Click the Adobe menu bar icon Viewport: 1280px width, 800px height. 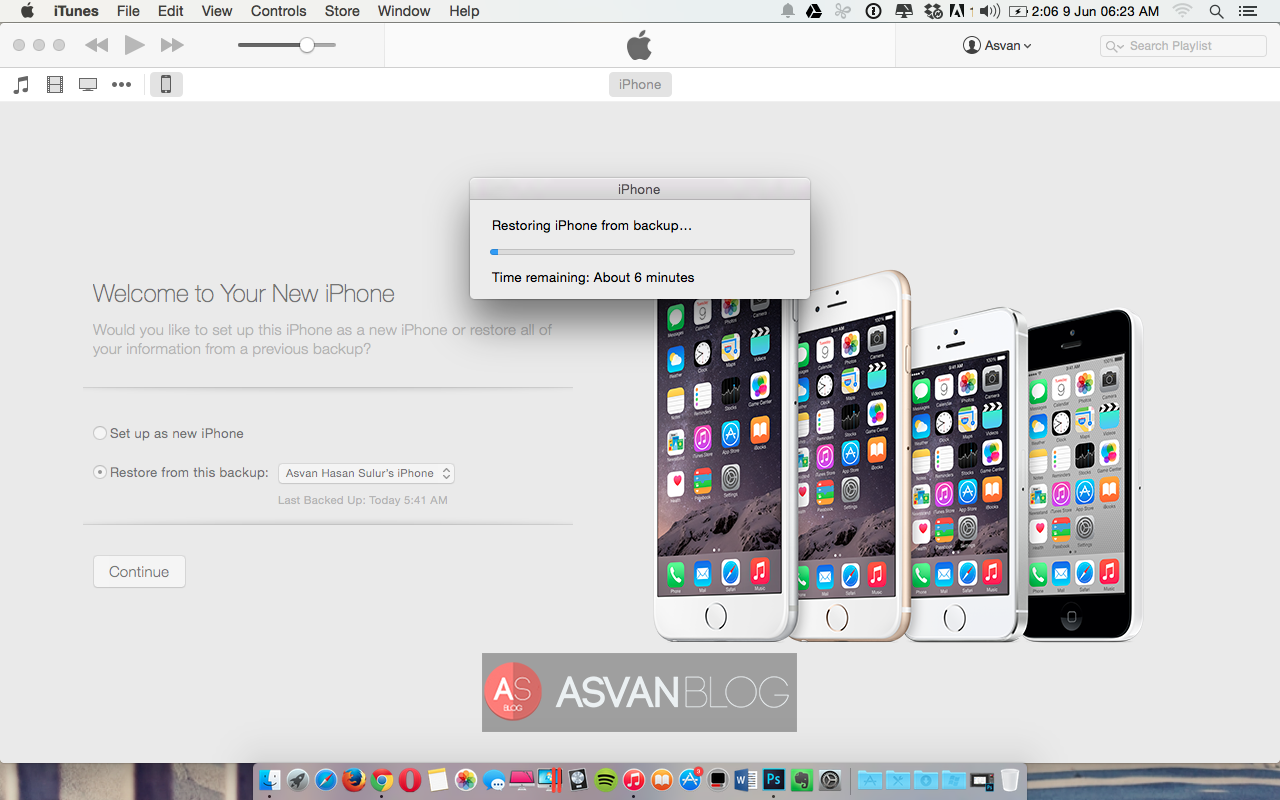pyautogui.click(x=958, y=11)
